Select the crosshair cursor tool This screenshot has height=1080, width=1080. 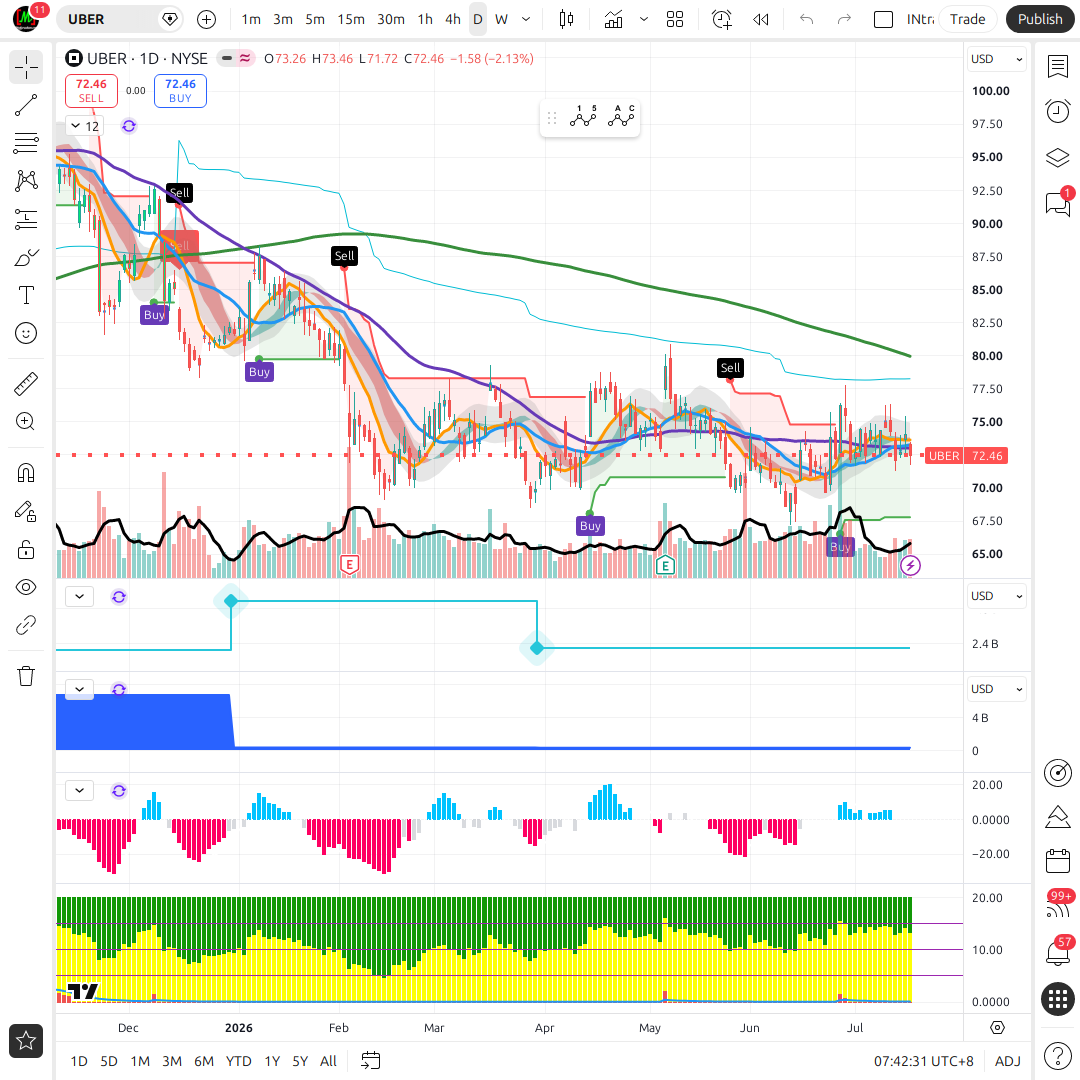pos(26,68)
